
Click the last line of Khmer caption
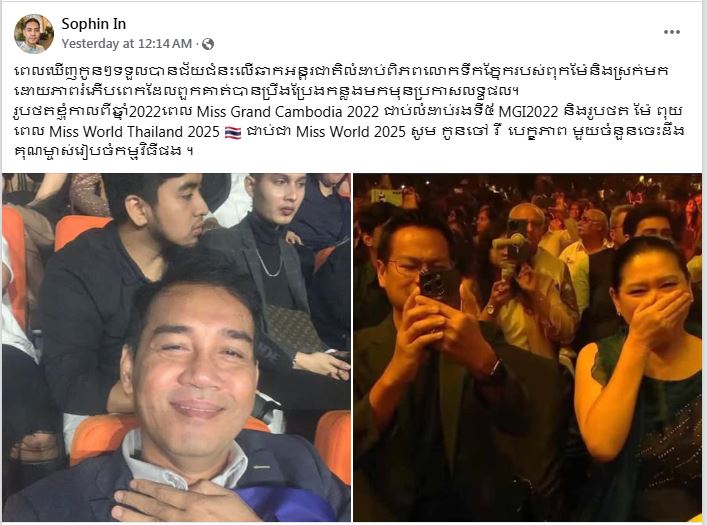click(104, 152)
